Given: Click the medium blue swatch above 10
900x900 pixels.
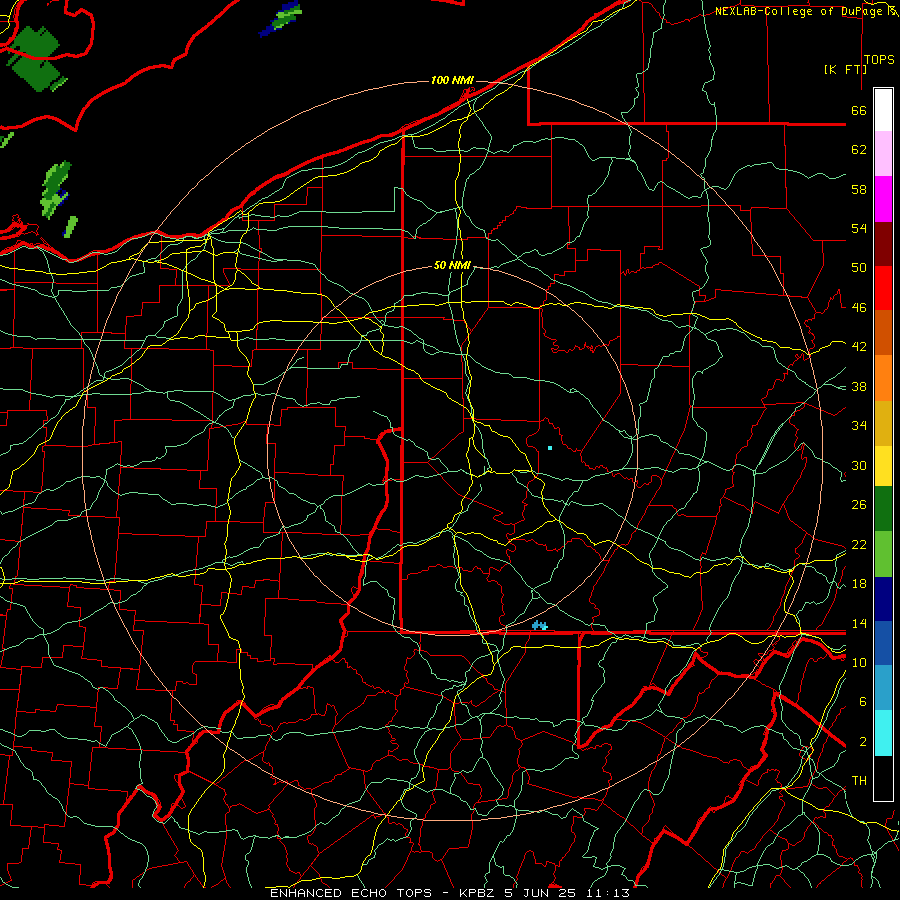Looking at the screenshot, I should pos(883,643).
